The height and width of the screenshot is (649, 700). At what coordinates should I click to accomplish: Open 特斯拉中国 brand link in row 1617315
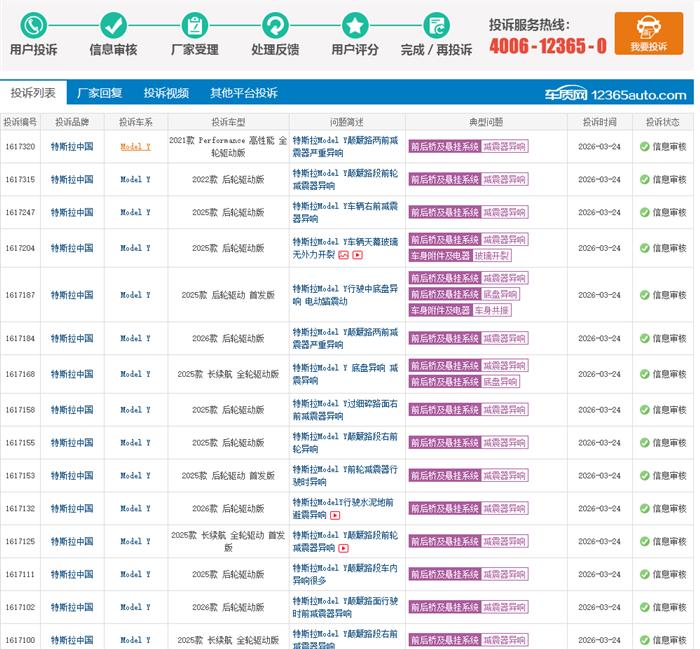[72, 180]
